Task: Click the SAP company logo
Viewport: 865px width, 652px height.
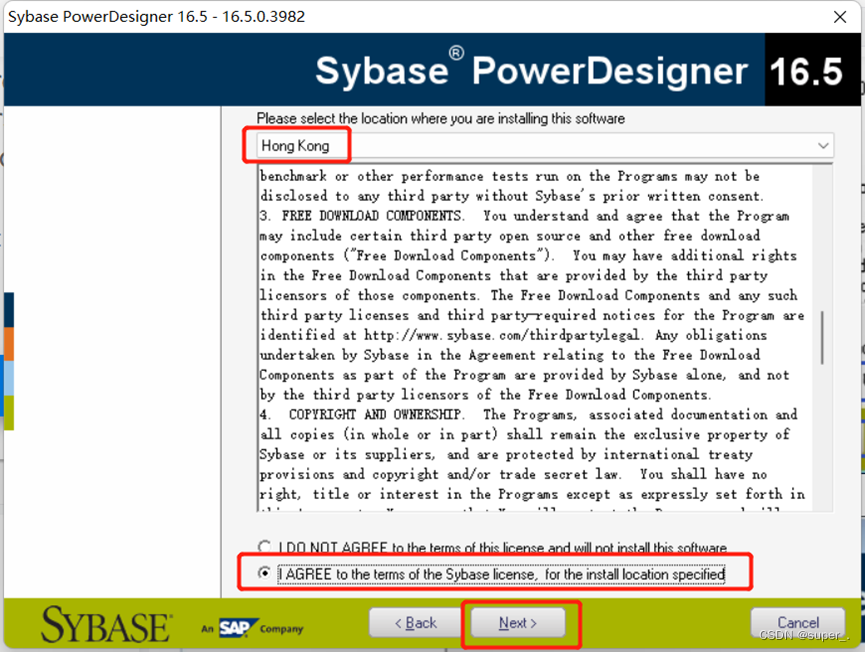Action: 238,628
